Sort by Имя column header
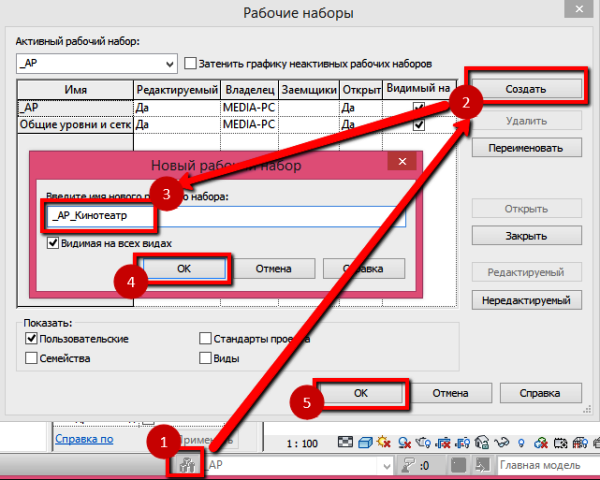 click(75, 90)
